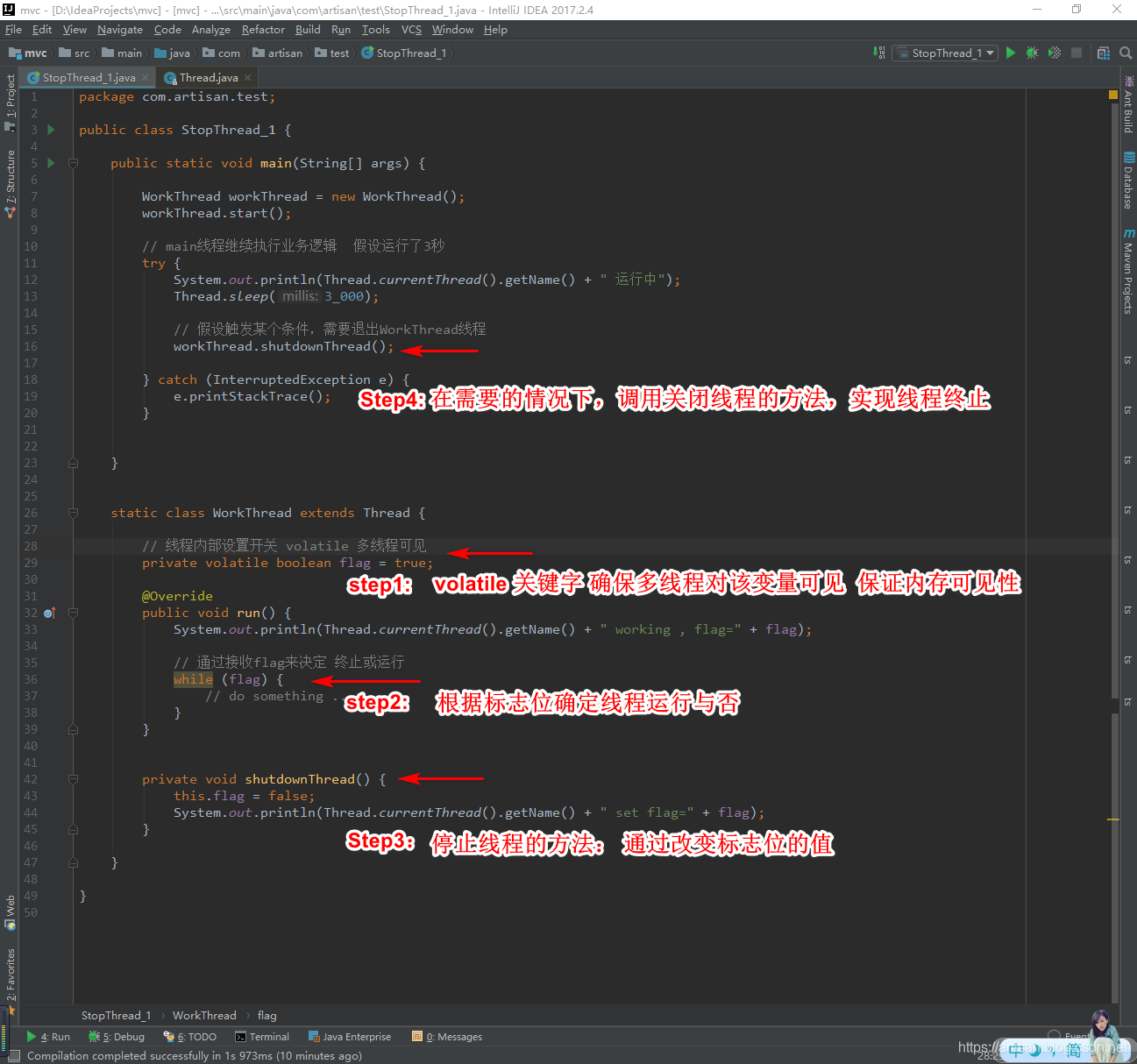Screen dimensions: 1137x1064
Task: Collapse the WorkThread class fold region
Action: pyautogui.click(x=73, y=513)
